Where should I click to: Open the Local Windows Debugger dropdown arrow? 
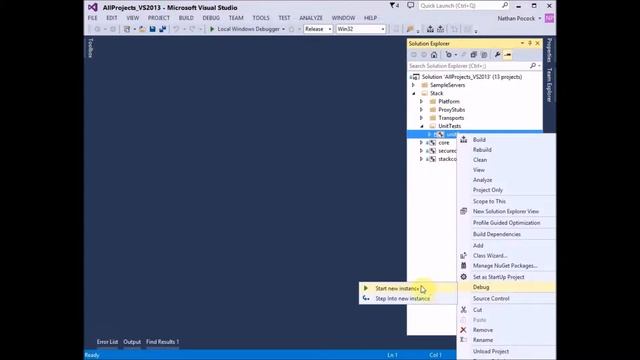coord(283,29)
